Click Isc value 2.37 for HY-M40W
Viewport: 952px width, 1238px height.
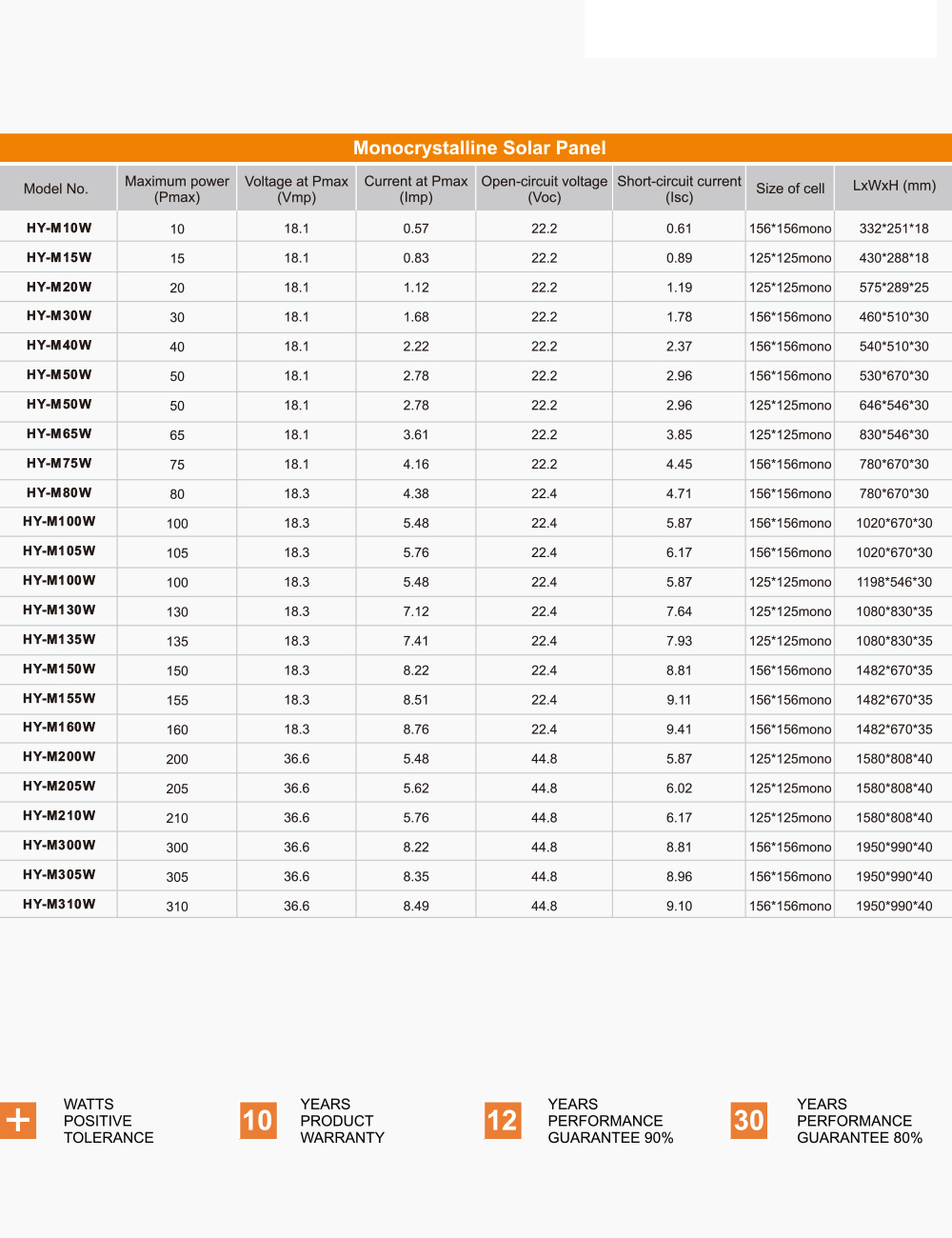coord(680,347)
